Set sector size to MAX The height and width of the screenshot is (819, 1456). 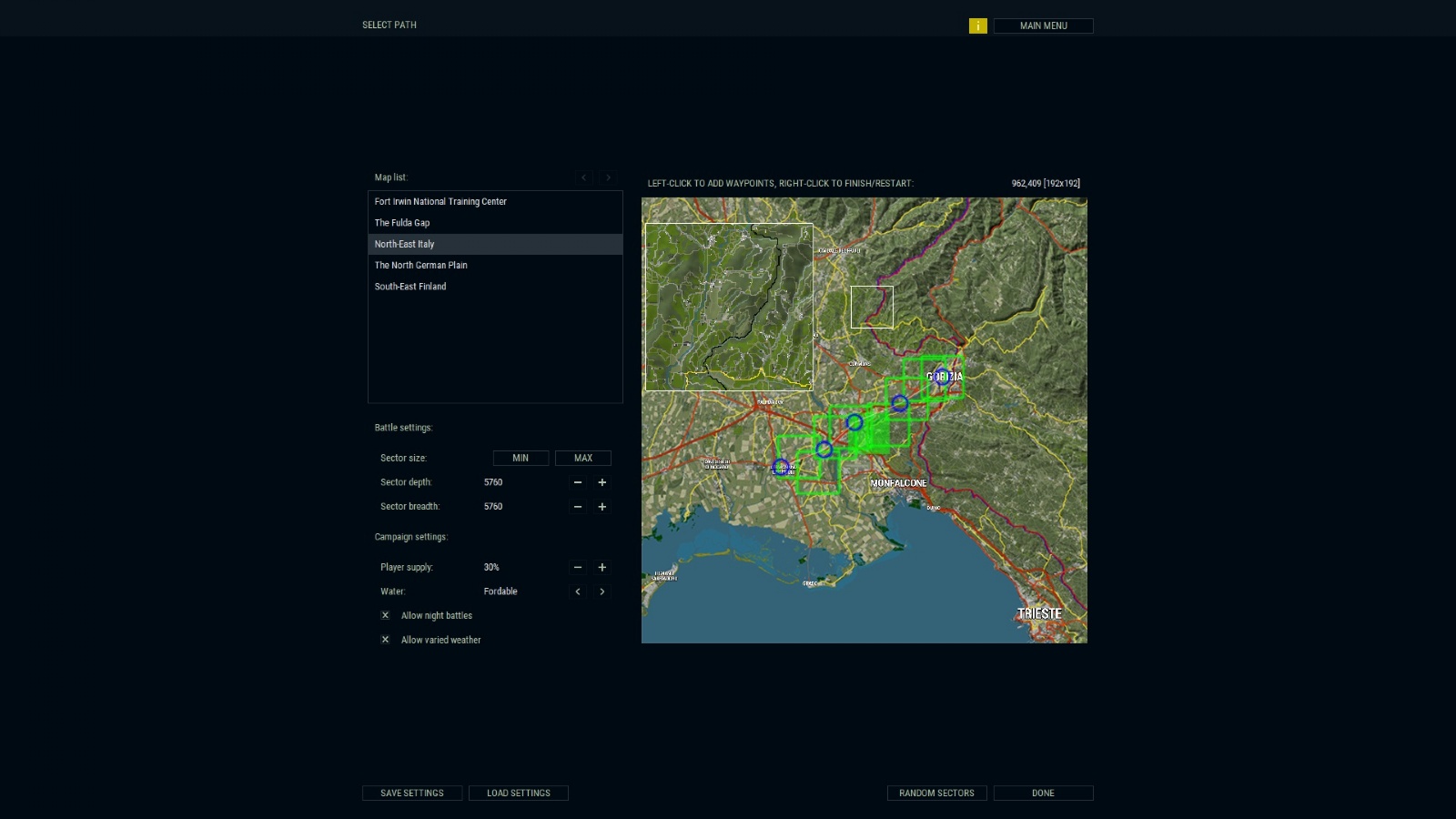583,459
